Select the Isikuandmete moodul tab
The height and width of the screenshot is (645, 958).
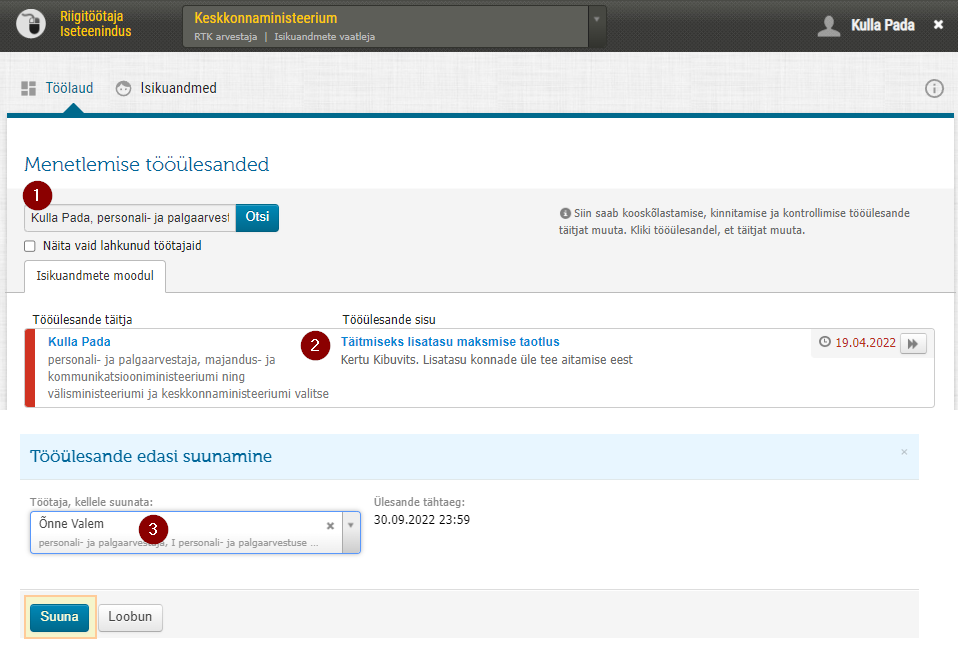[95, 276]
